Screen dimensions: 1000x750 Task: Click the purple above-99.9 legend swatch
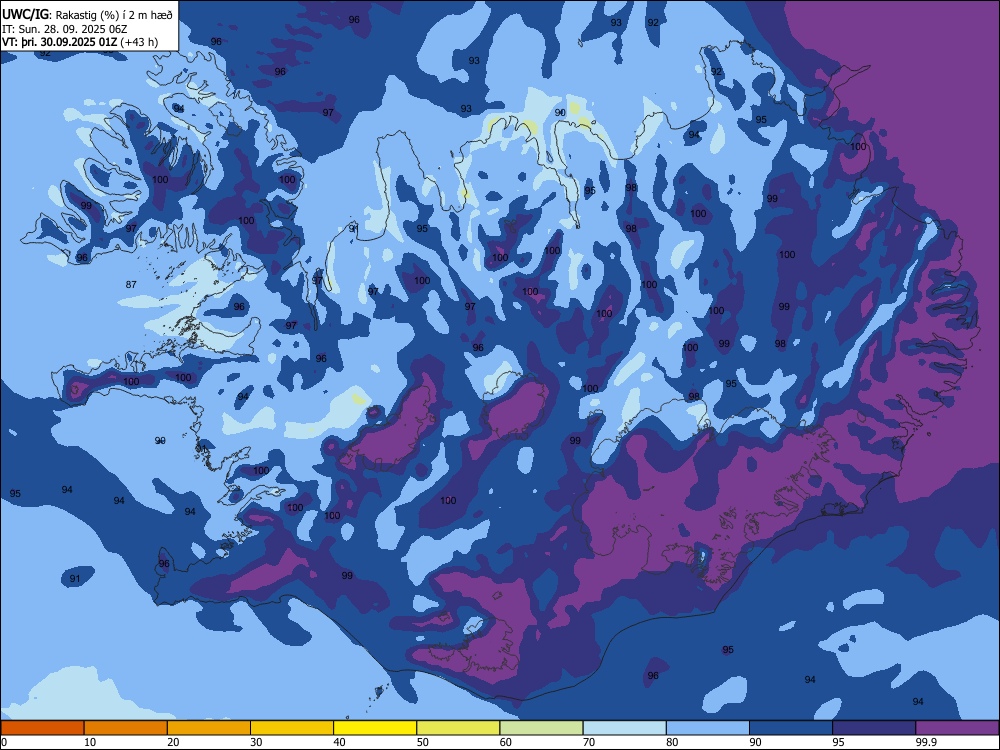(957, 728)
